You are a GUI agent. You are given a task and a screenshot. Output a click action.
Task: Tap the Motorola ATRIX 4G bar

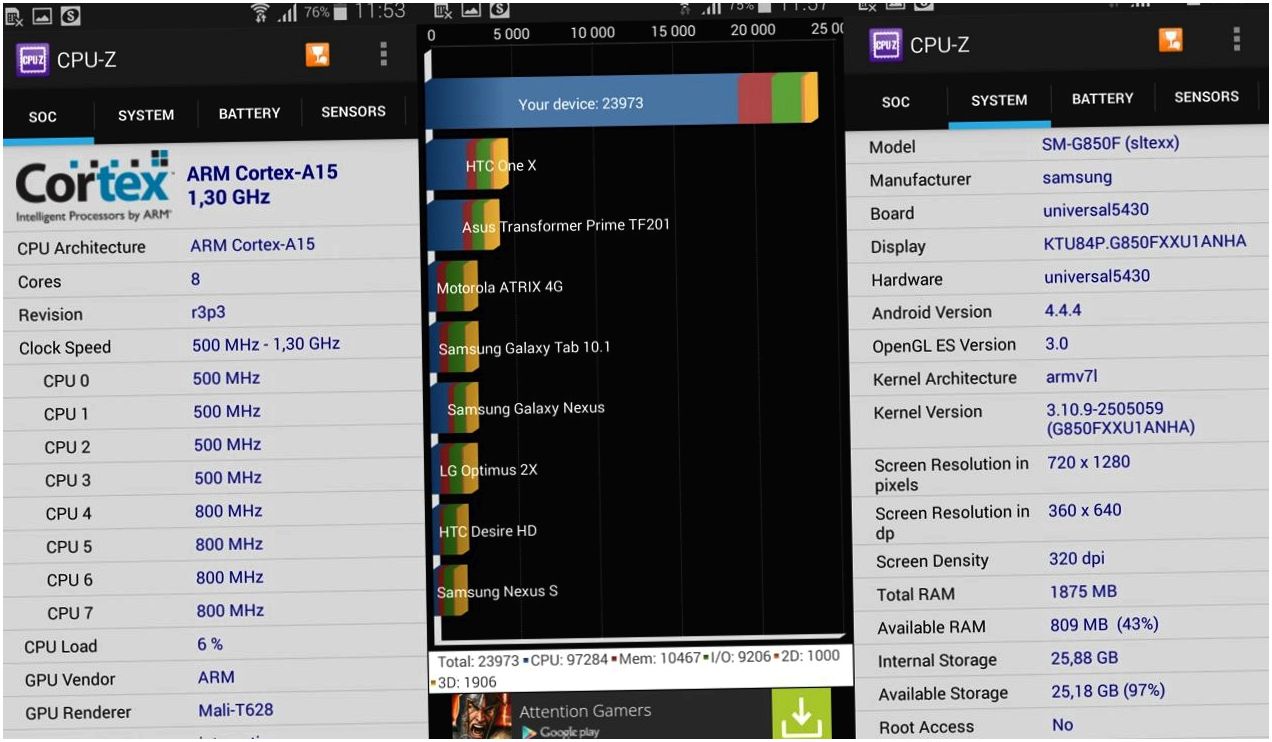(x=452, y=288)
